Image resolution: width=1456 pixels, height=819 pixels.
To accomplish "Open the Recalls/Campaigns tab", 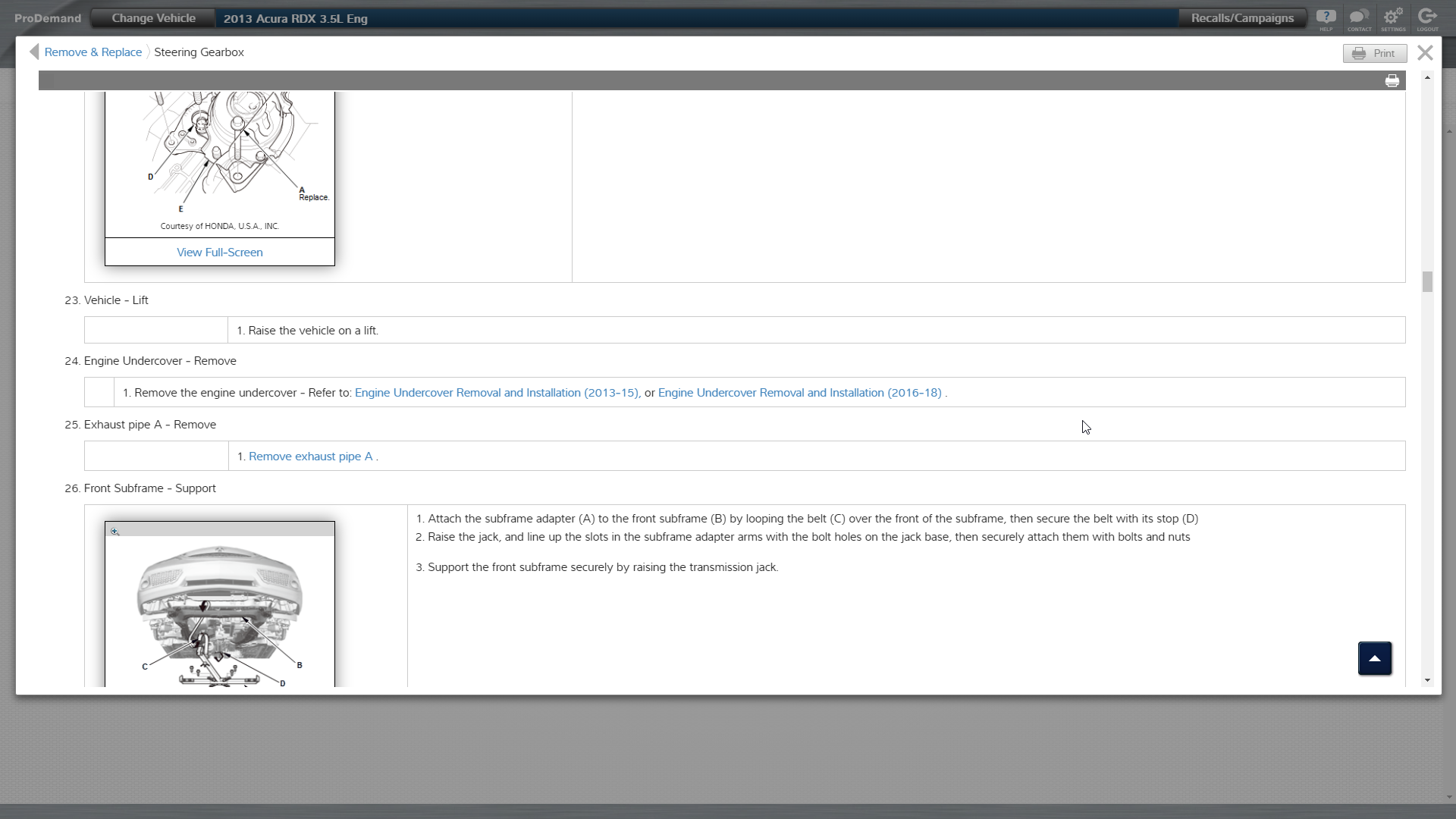I will click(x=1241, y=18).
